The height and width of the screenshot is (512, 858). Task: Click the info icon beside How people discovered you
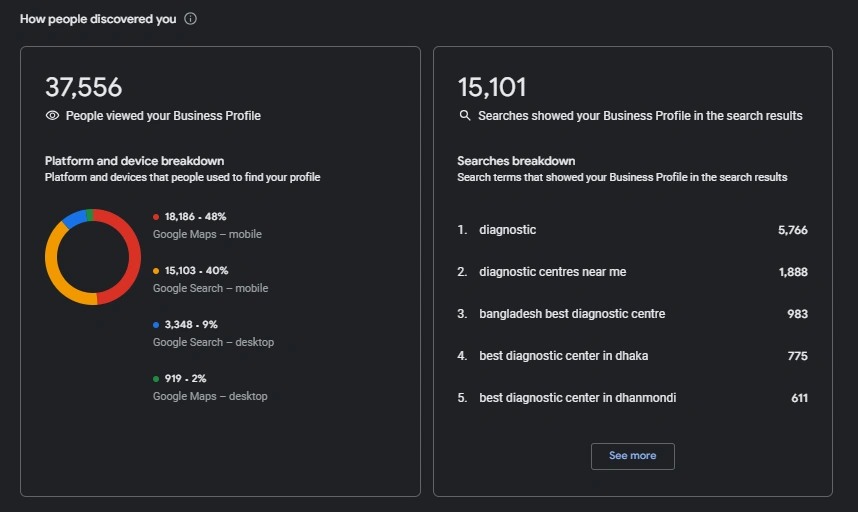190,19
